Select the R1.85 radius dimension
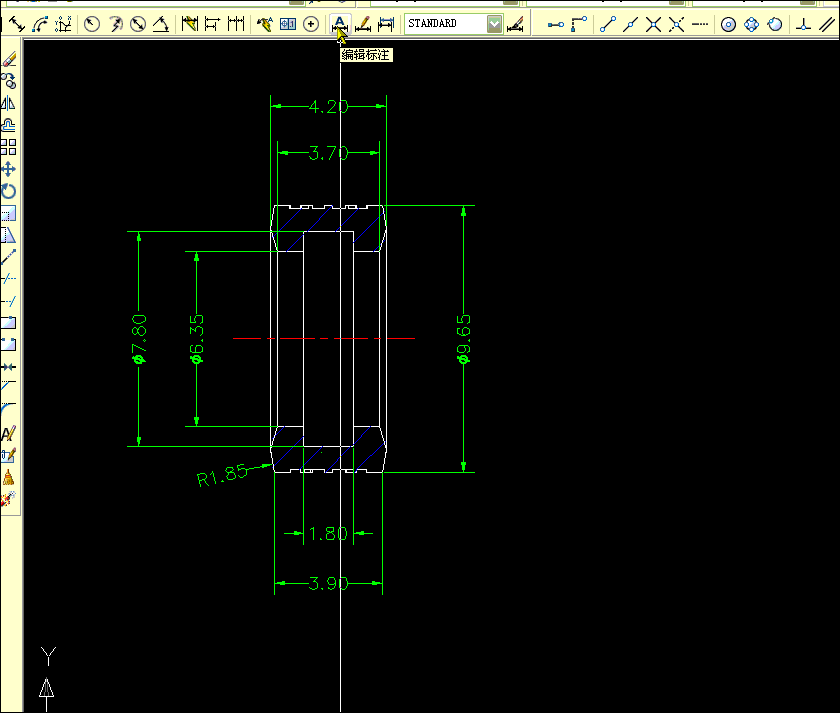Screen dimensions: 840x713 pyautogui.click(x=222, y=476)
